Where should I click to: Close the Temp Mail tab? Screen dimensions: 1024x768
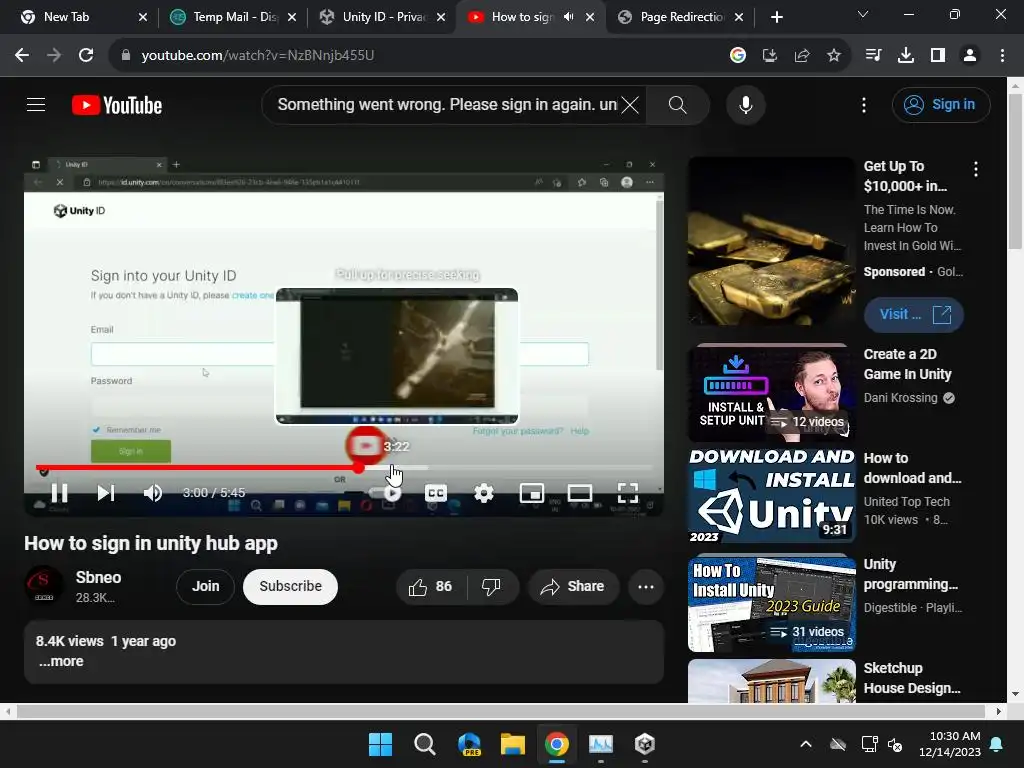click(x=292, y=17)
